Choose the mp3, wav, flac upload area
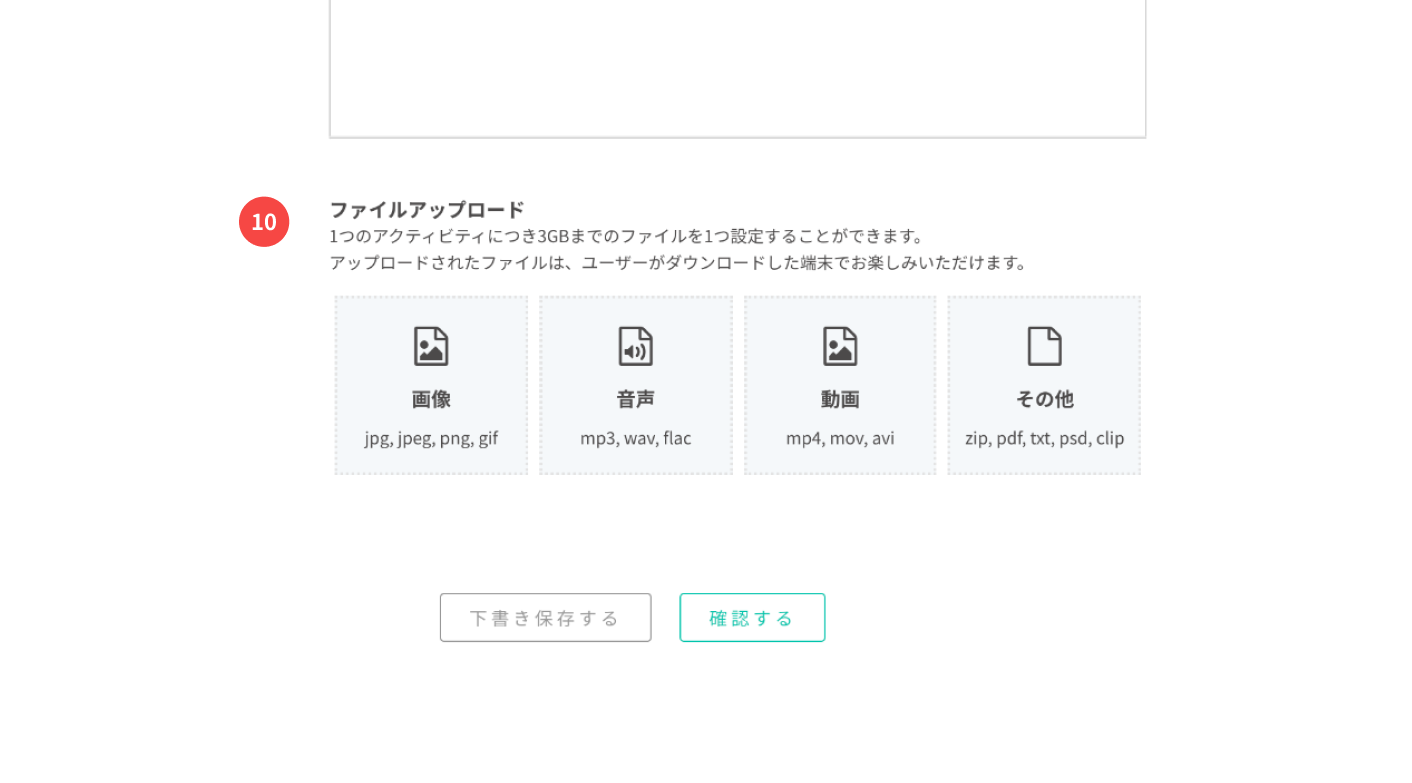The width and height of the screenshot is (1412, 783). (x=635, y=438)
